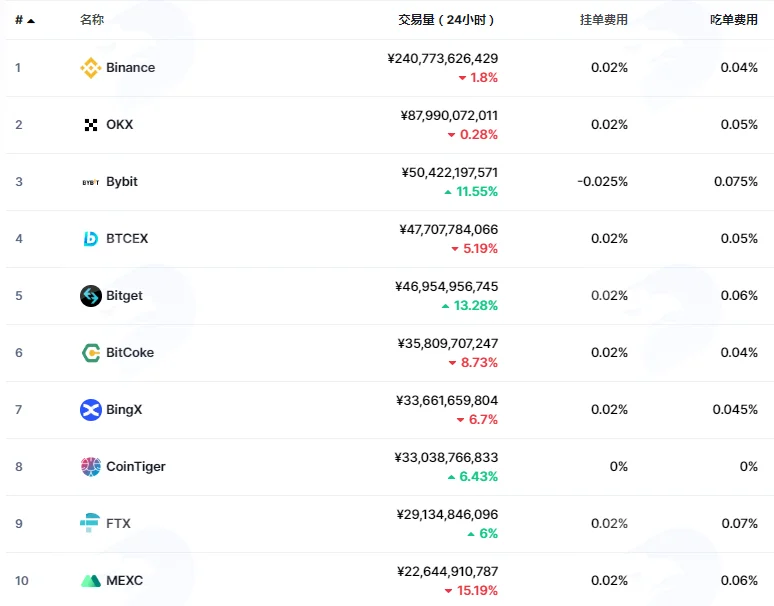Click BitCoke's 8.73% volume change
This screenshot has width=774, height=606.
point(473,363)
